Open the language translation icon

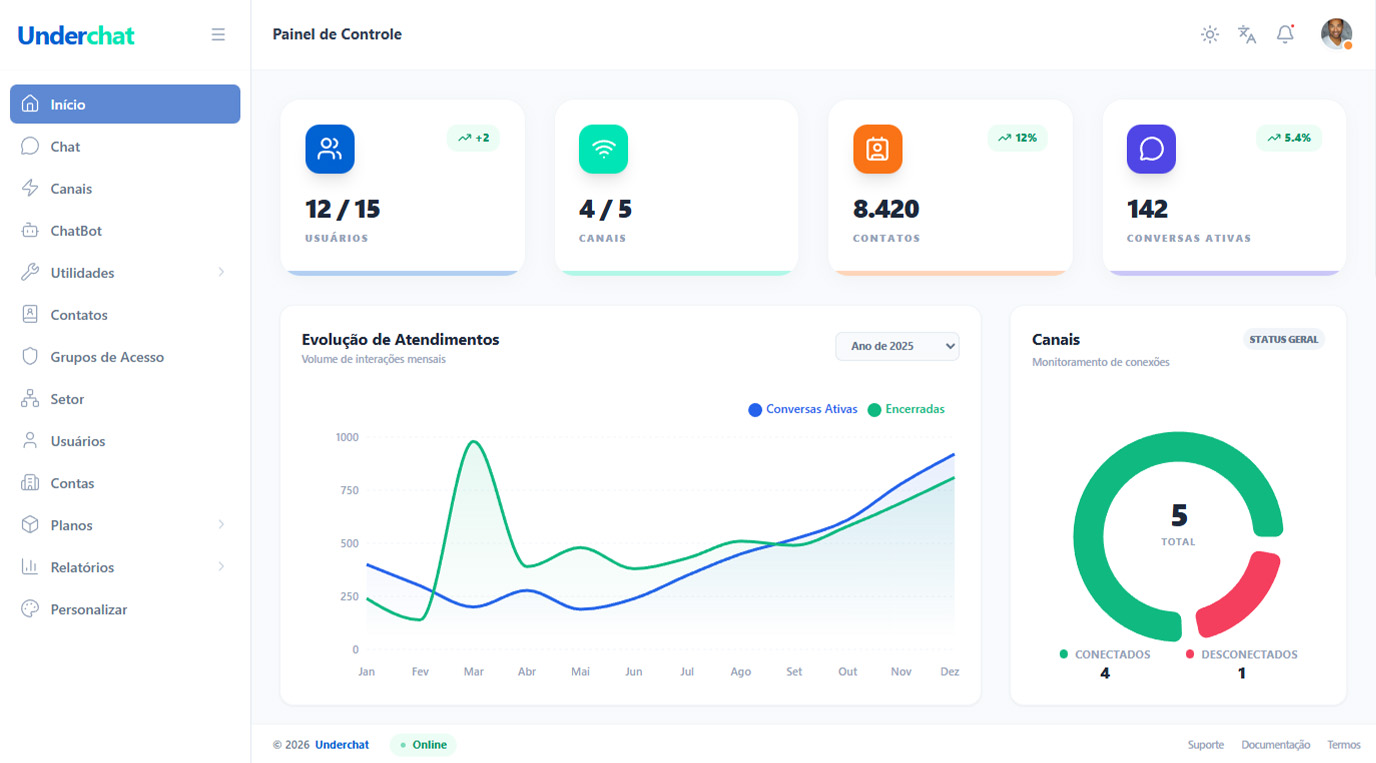1247,35
